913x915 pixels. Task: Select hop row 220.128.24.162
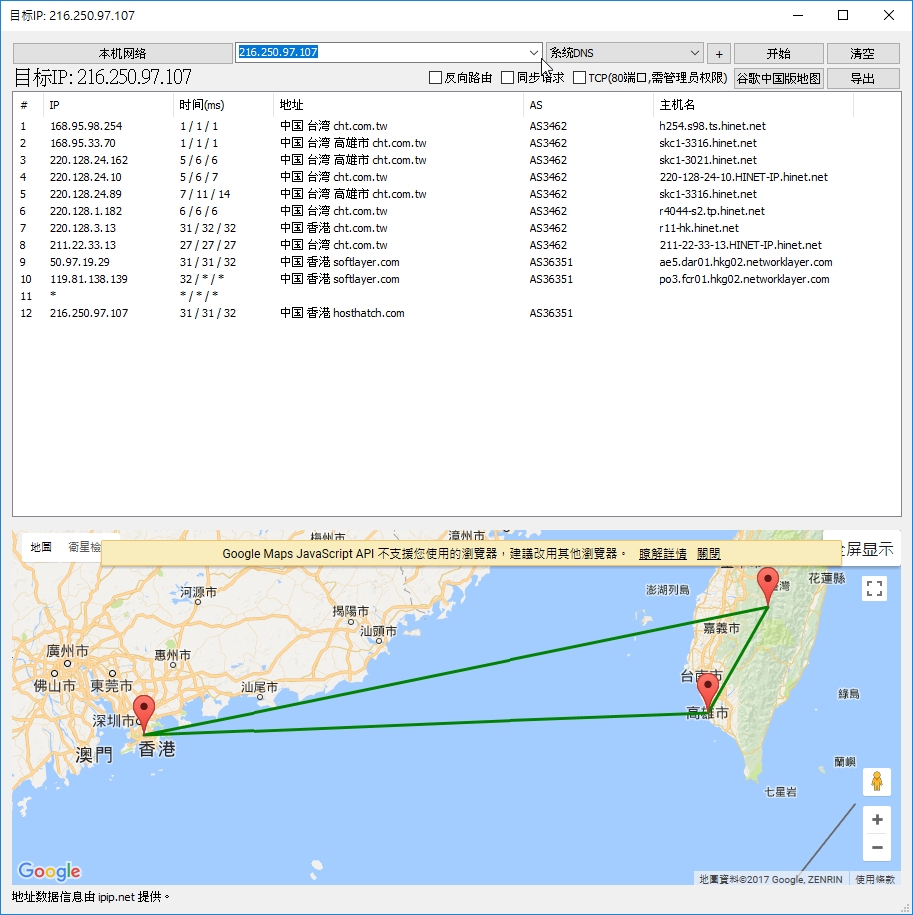pos(457,160)
